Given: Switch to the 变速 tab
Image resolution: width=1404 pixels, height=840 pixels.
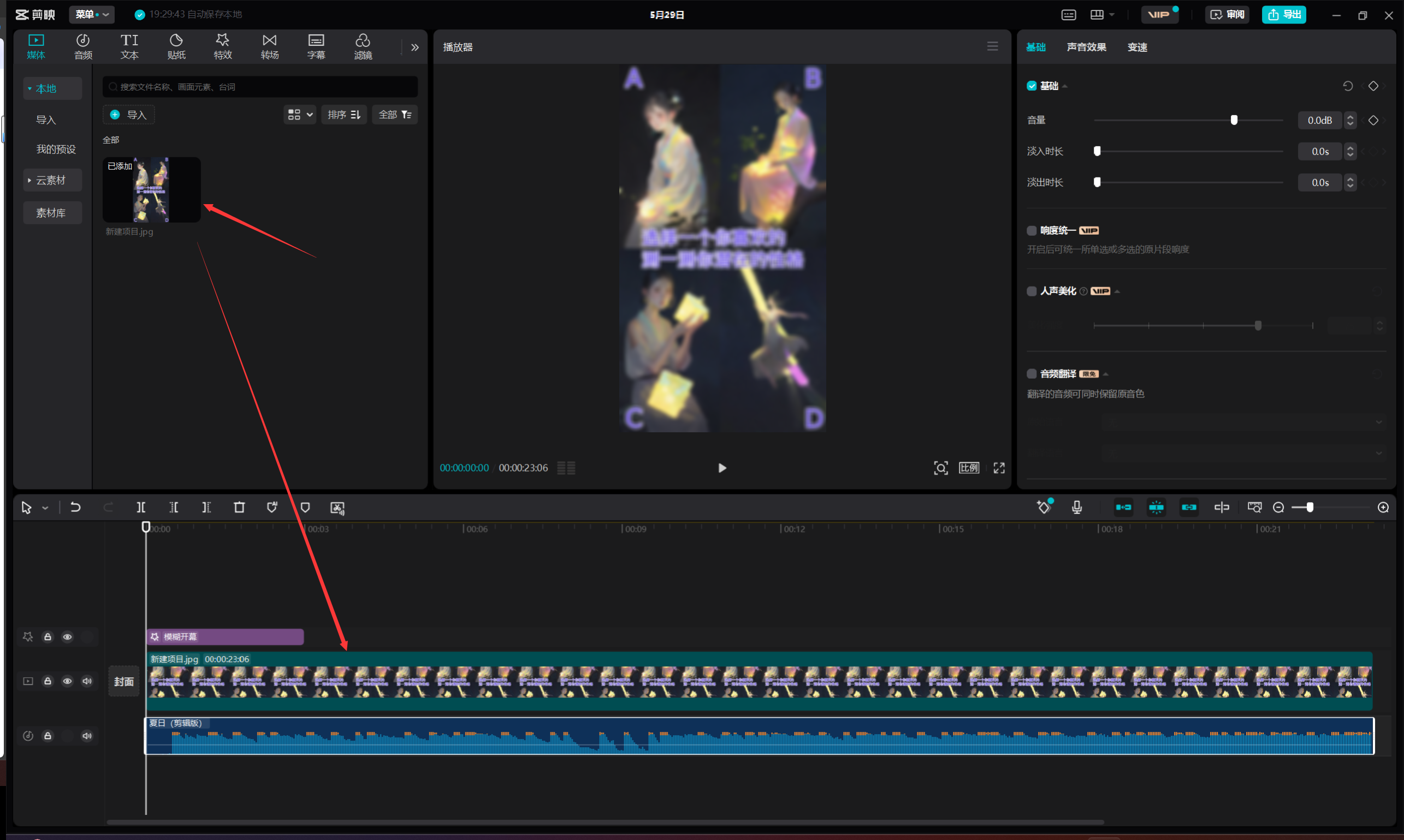Looking at the screenshot, I should tap(1138, 47).
